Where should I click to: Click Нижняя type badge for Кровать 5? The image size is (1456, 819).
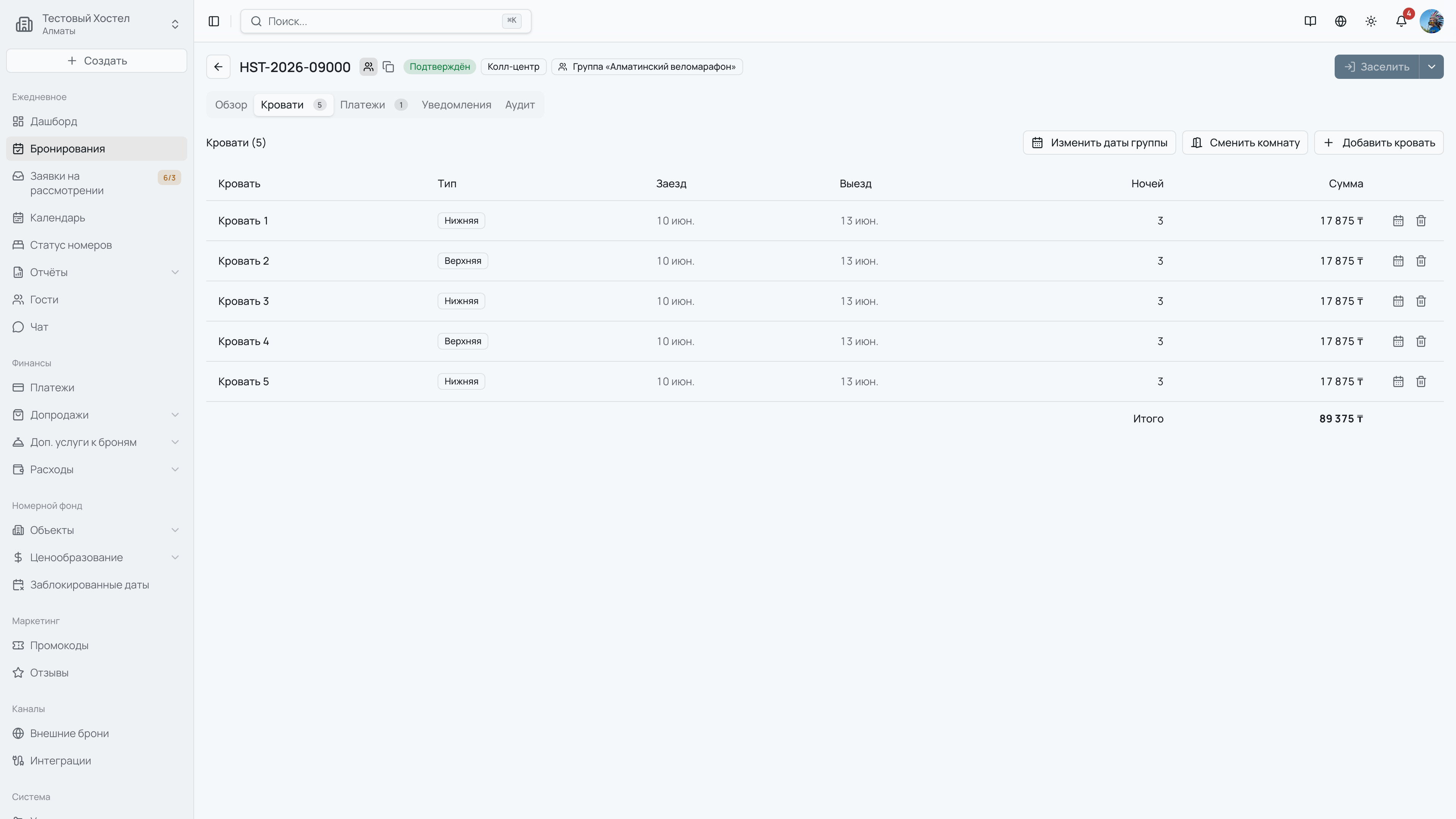tap(461, 381)
